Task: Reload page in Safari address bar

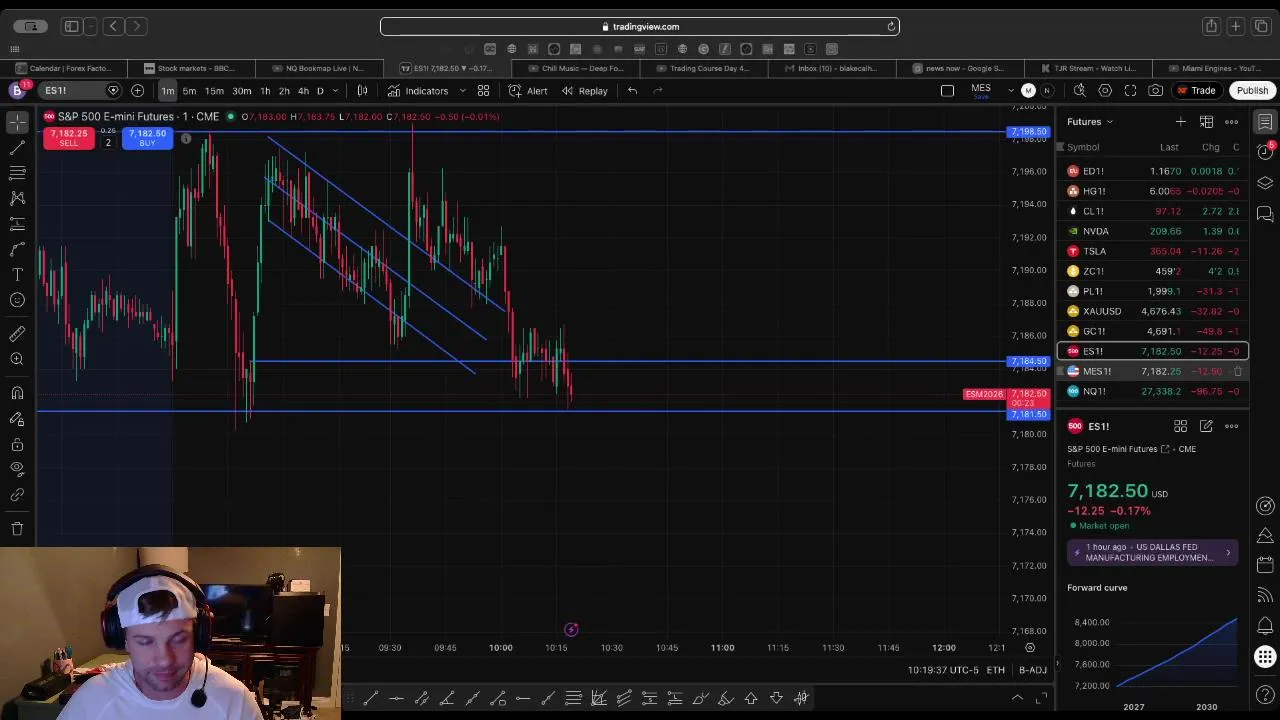Action: [891, 27]
